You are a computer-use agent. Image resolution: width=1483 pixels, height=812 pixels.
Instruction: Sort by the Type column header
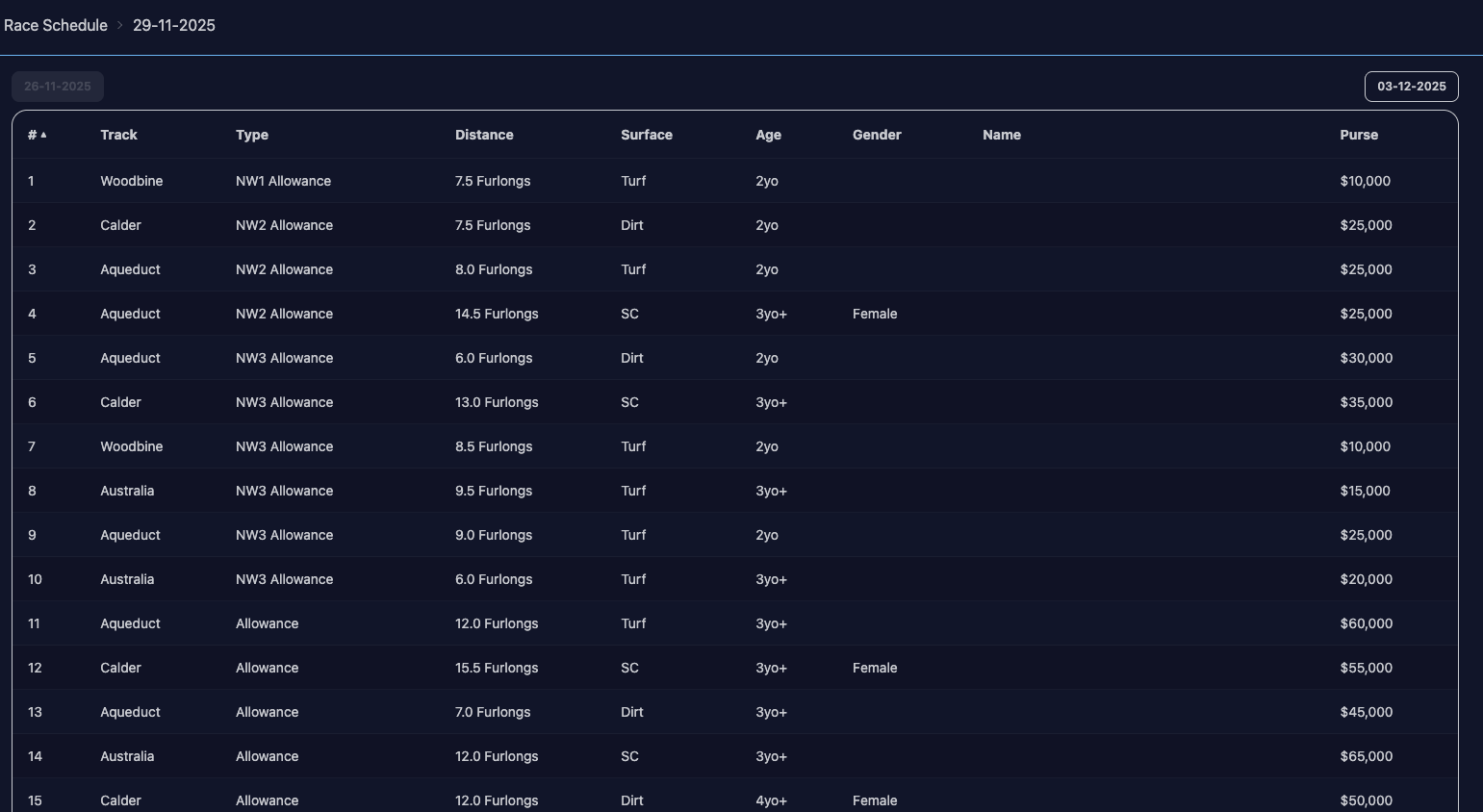(x=252, y=135)
